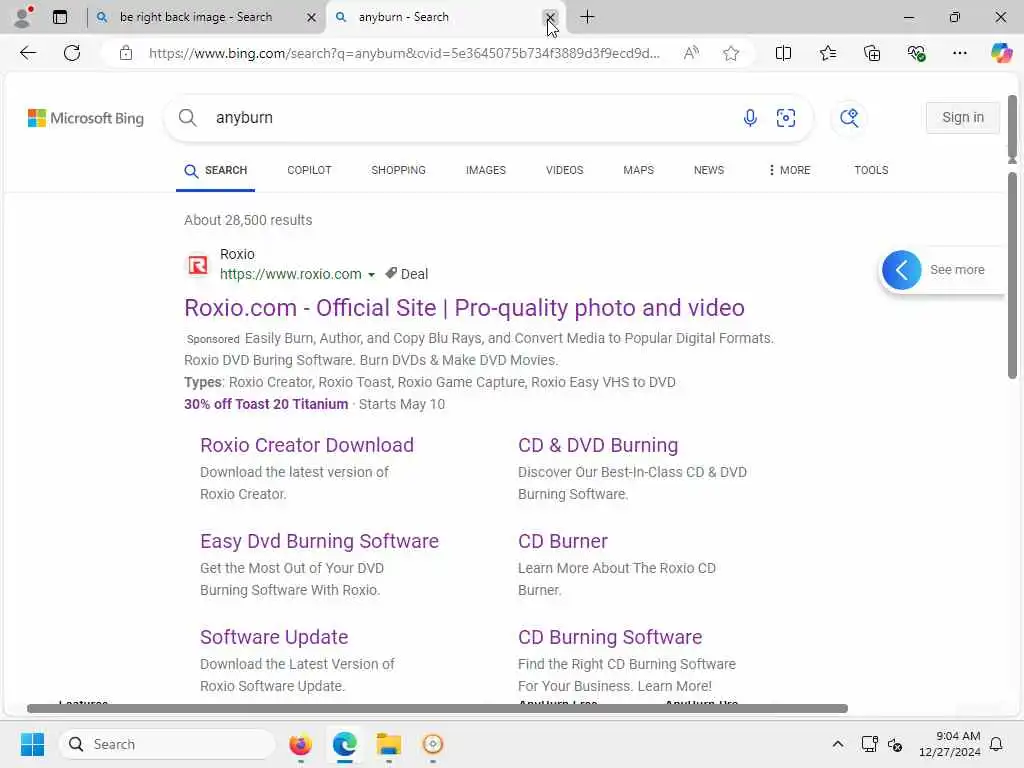Switch to the IMAGES tab
This screenshot has width=1024, height=768.
[486, 170]
